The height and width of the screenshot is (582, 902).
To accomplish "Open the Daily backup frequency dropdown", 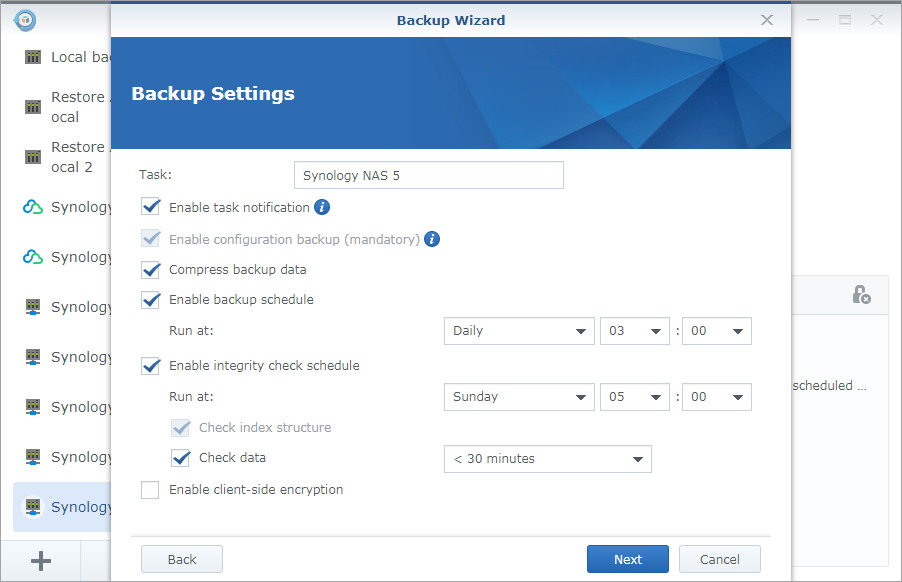I will coord(519,331).
